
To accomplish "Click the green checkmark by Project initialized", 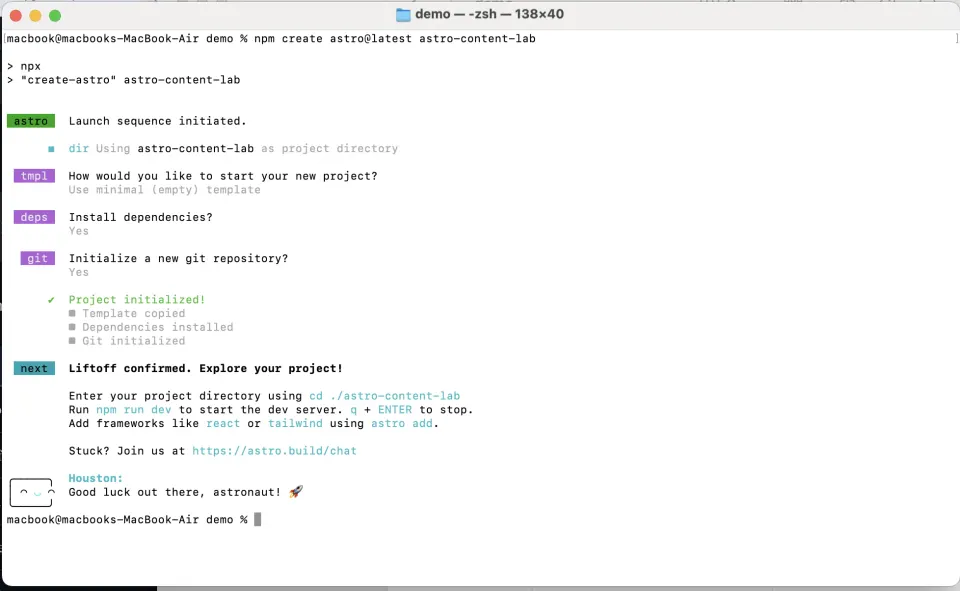I will click(51, 300).
